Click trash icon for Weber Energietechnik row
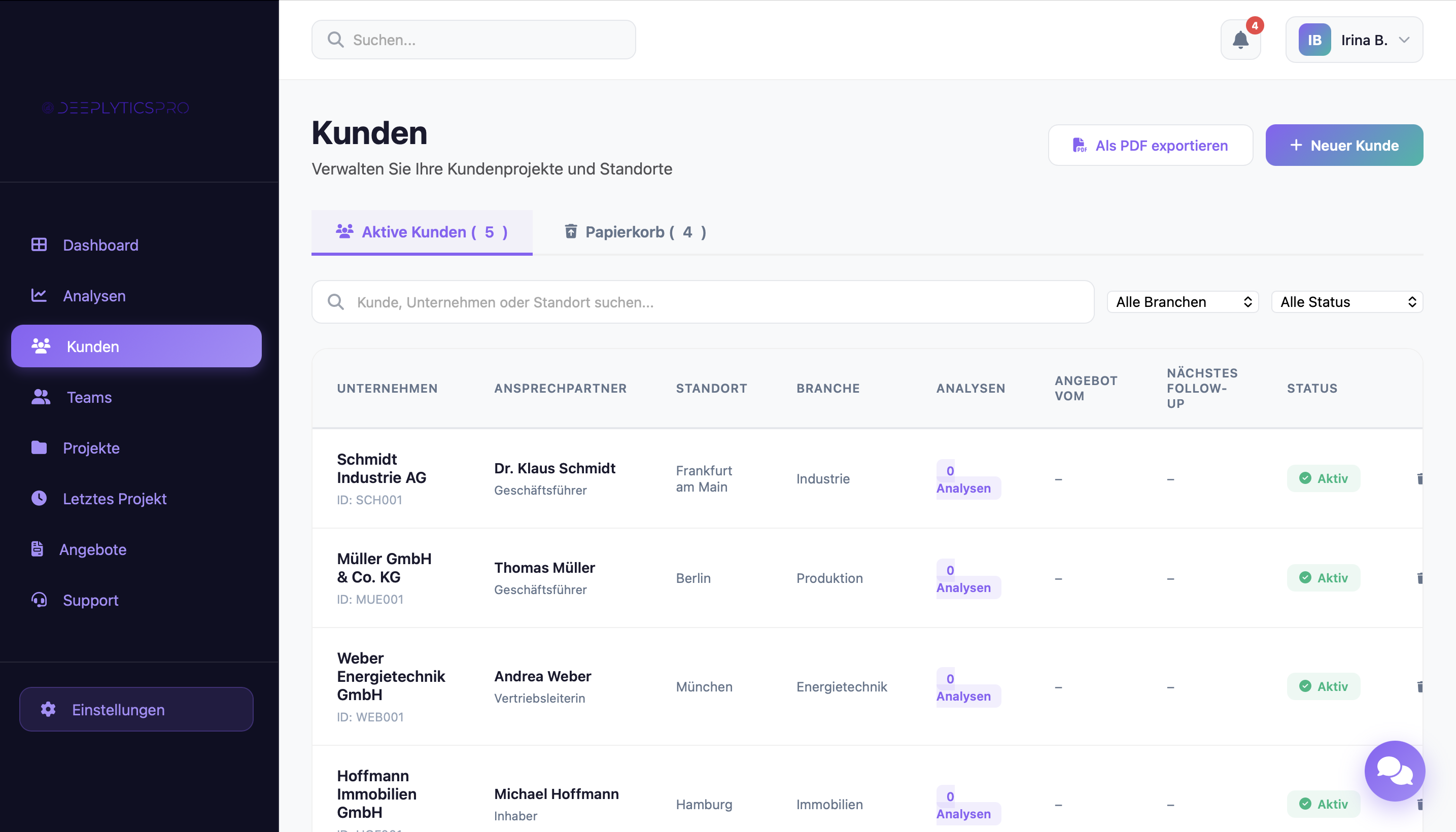 click(x=1419, y=686)
